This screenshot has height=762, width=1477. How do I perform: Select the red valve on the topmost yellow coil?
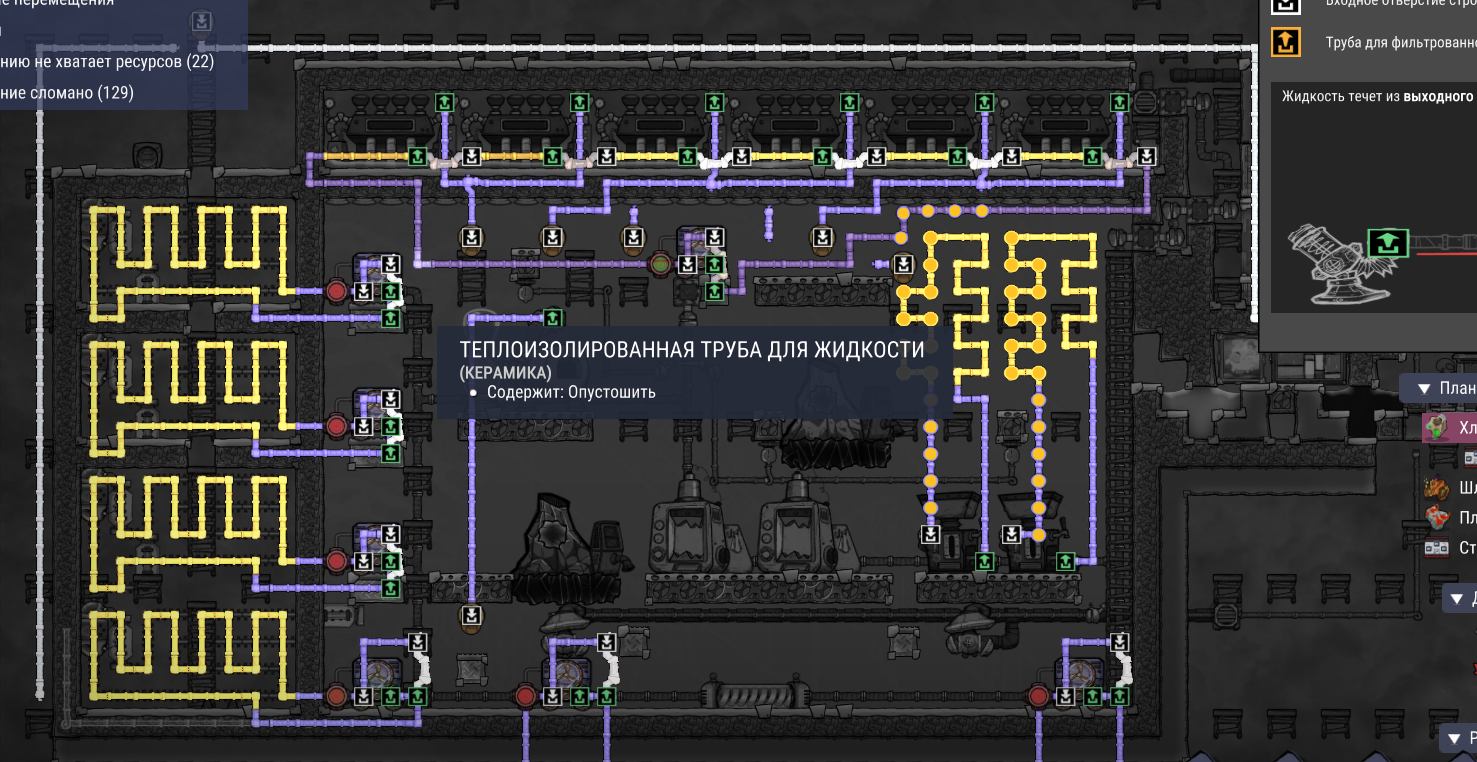[x=337, y=291]
